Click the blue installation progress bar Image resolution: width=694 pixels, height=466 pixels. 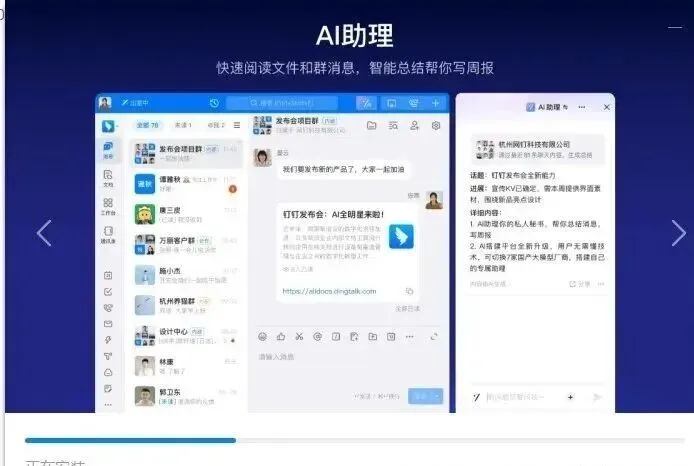point(131,440)
